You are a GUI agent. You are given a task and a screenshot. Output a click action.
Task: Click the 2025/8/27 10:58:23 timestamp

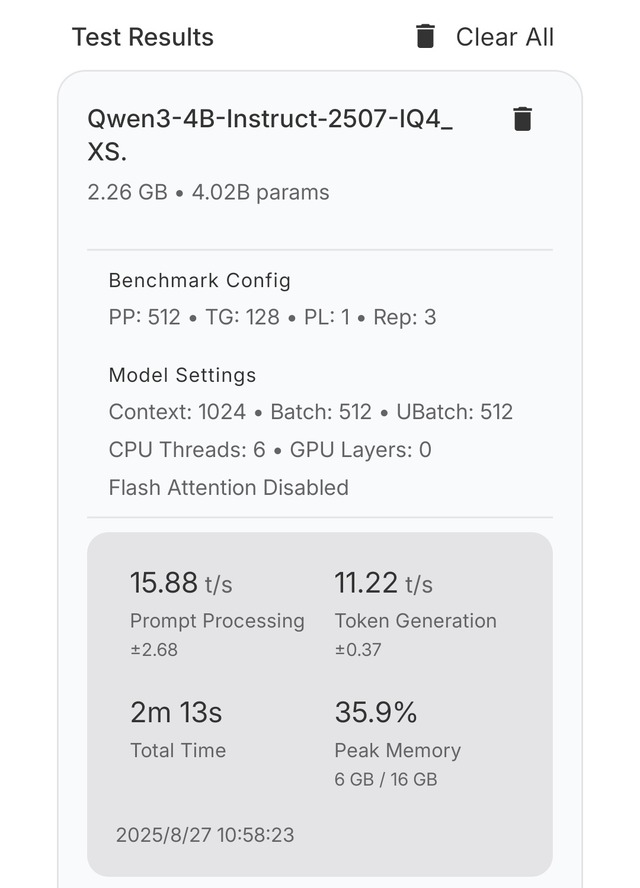coord(205,835)
